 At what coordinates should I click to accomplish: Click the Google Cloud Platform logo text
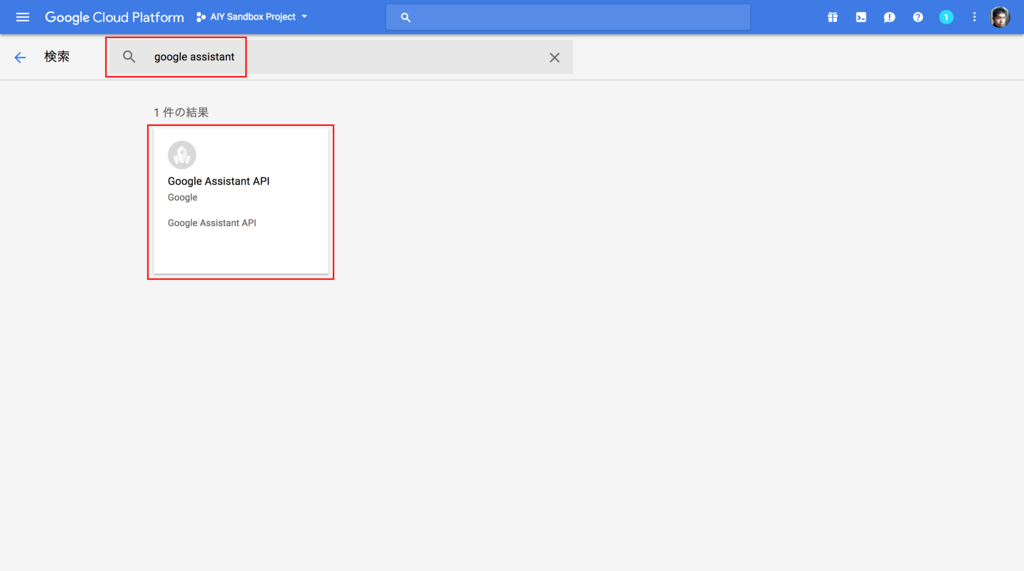114,17
